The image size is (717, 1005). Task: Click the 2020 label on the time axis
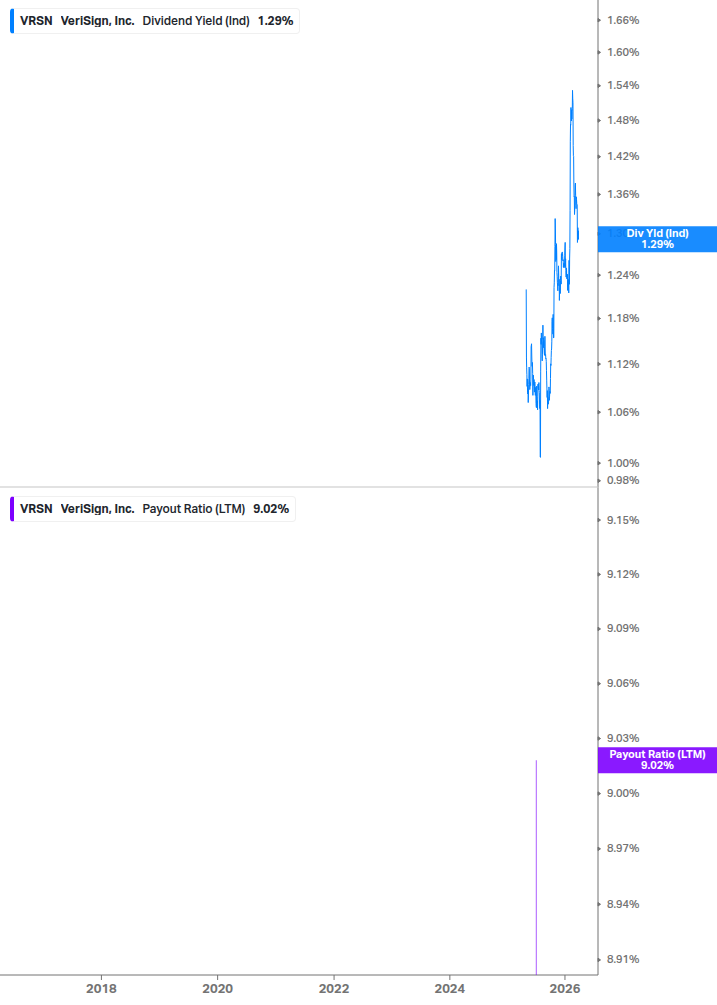(x=217, y=989)
